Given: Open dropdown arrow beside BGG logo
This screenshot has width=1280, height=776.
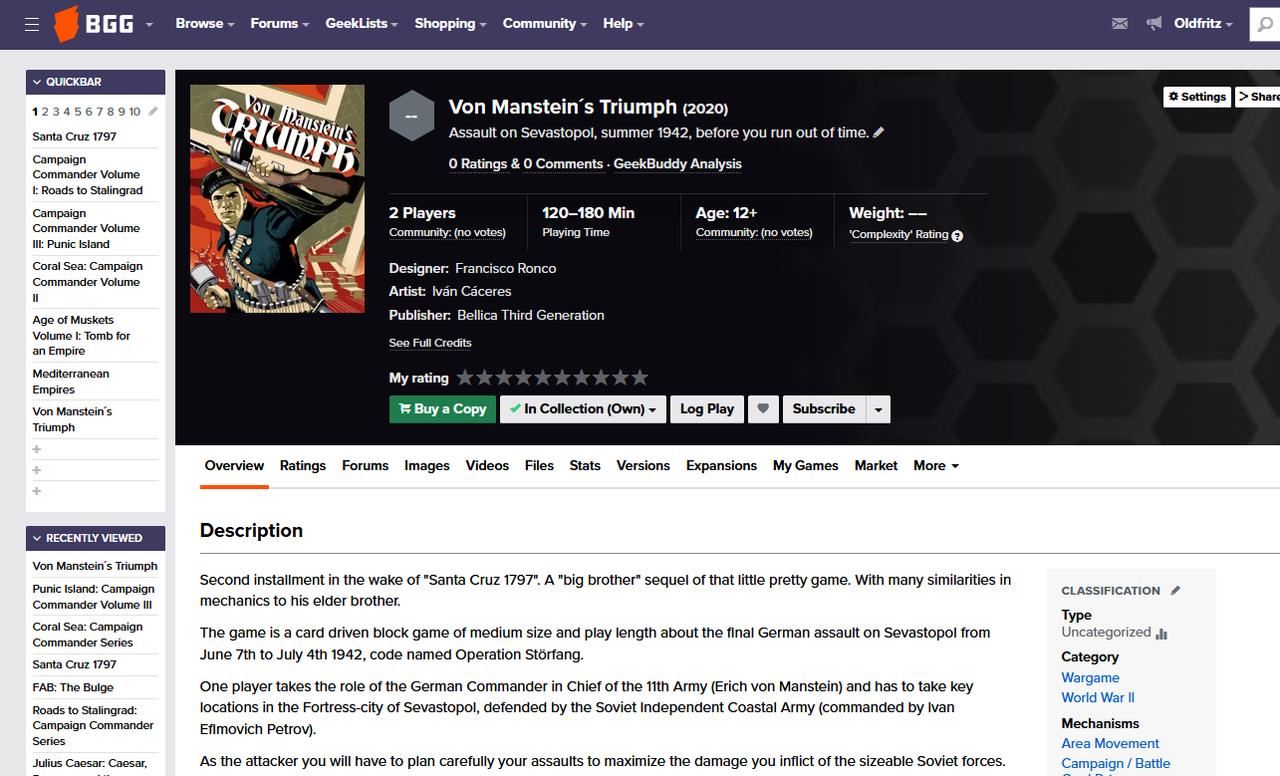Looking at the screenshot, I should tap(149, 24).
